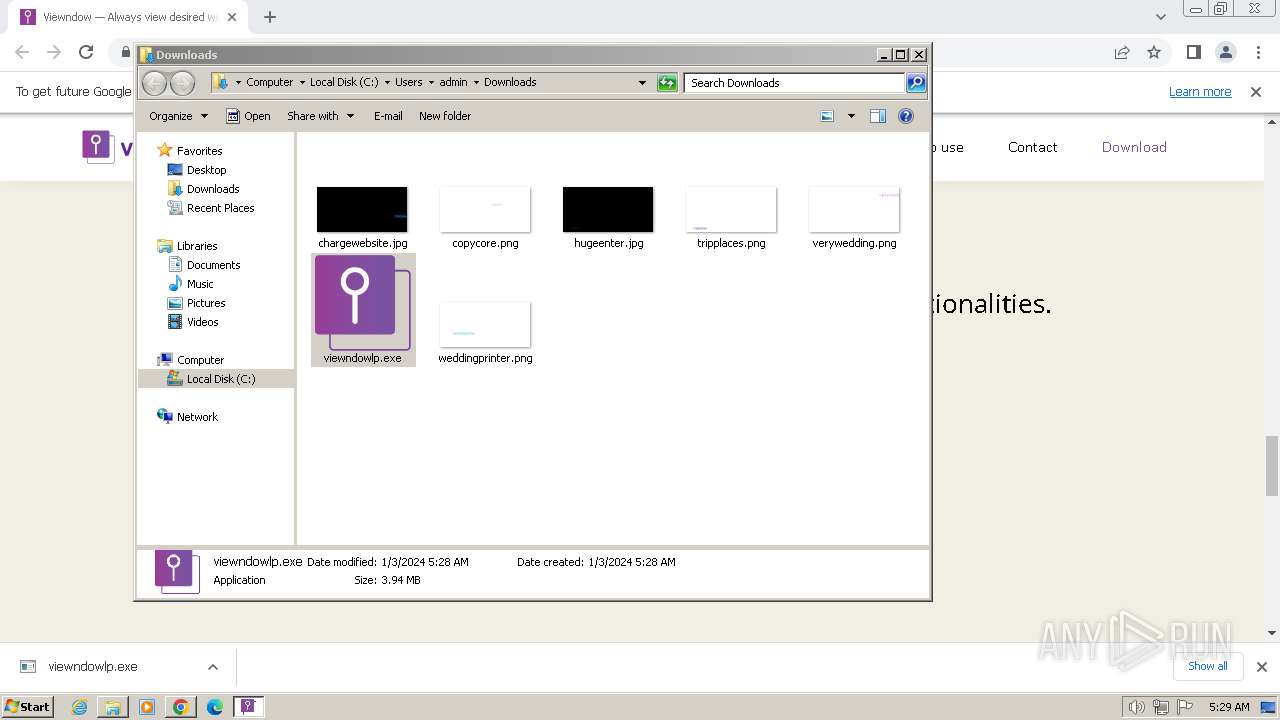1280x720 pixels.
Task: Click E-mail in Explorer toolbar
Action: coord(388,116)
